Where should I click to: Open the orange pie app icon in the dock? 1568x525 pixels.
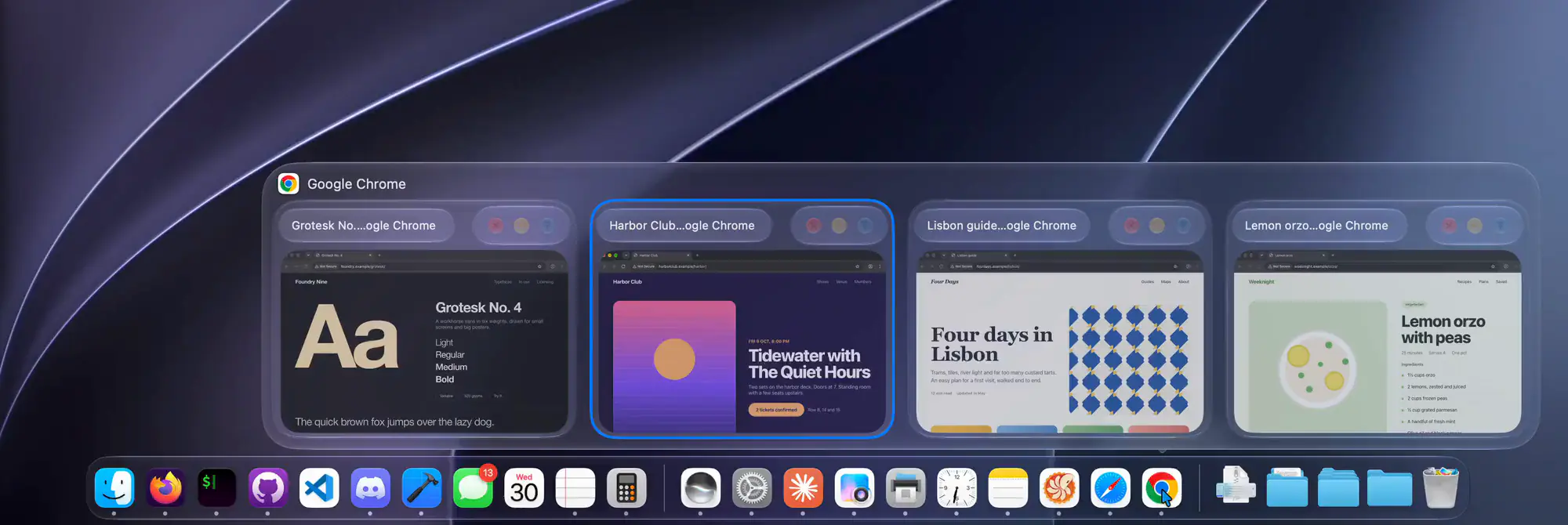click(x=1059, y=487)
